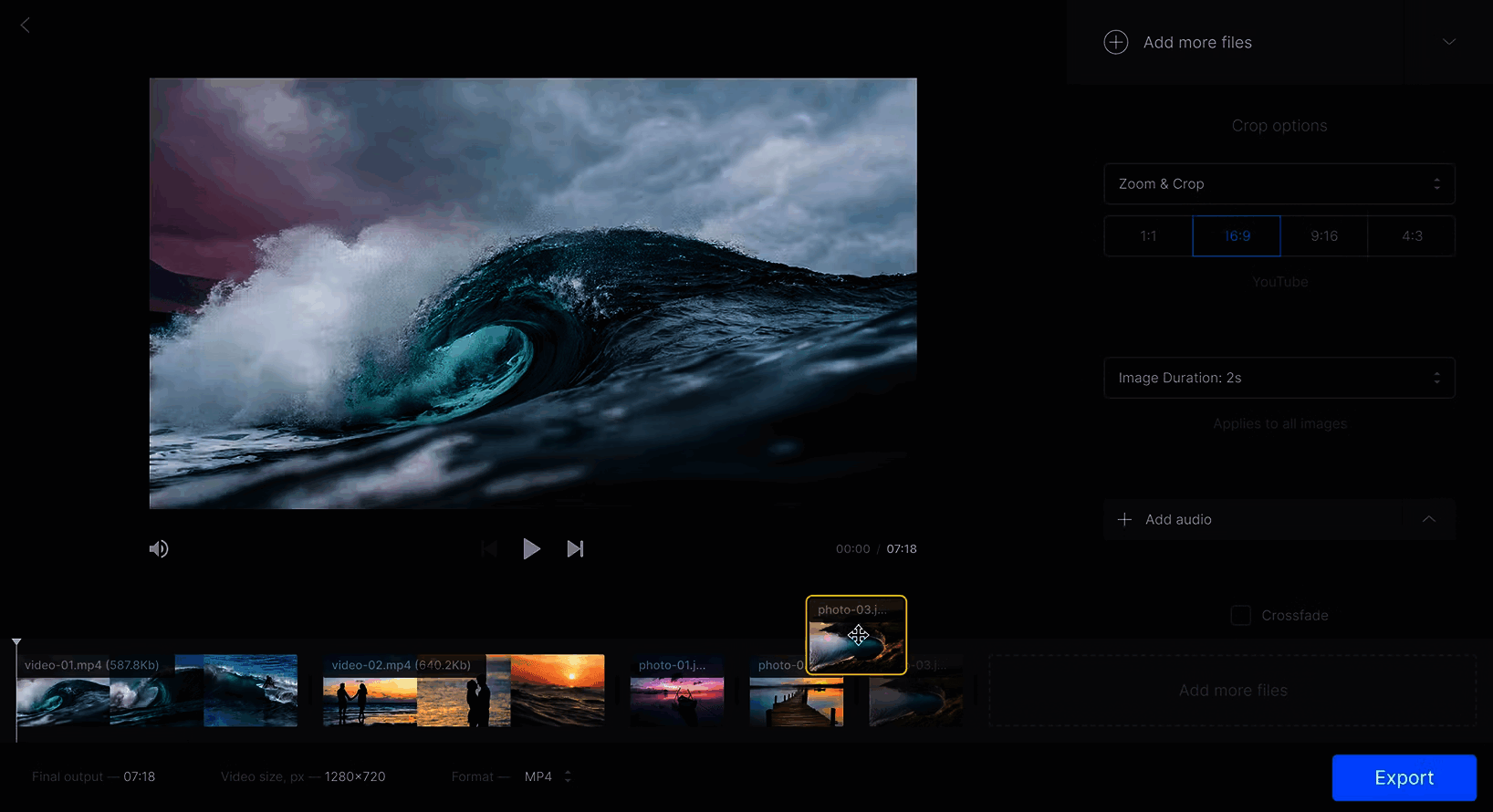The height and width of the screenshot is (812, 1493).
Task: Click the Export button
Action: (1404, 777)
